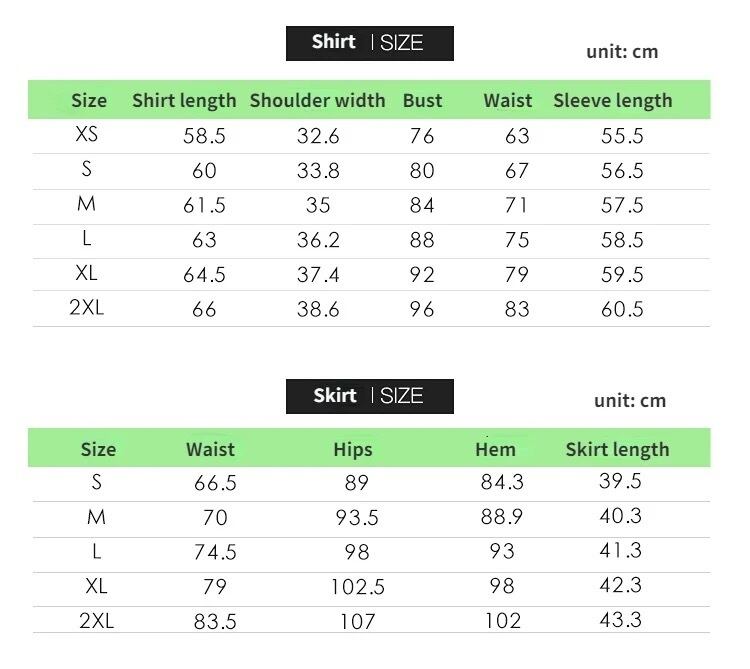Select the 61.5 shirt length value
Screen dimensions: 750x669
[204, 206]
